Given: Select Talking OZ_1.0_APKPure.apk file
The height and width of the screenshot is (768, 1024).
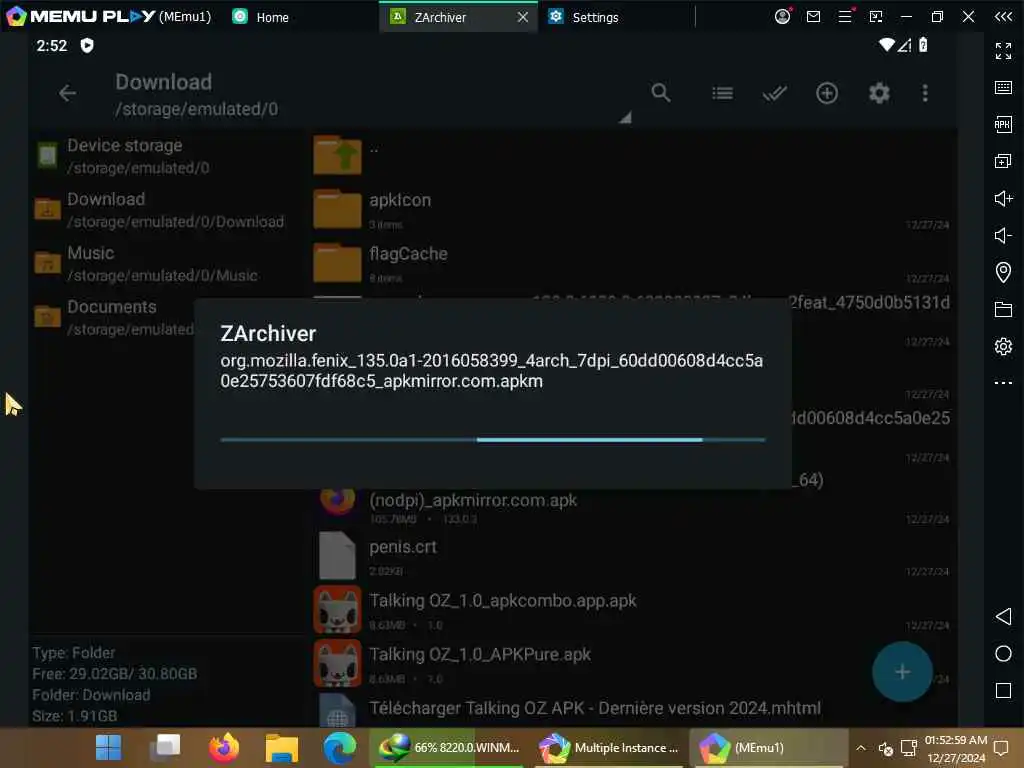Looking at the screenshot, I should [x=631, y=663].
